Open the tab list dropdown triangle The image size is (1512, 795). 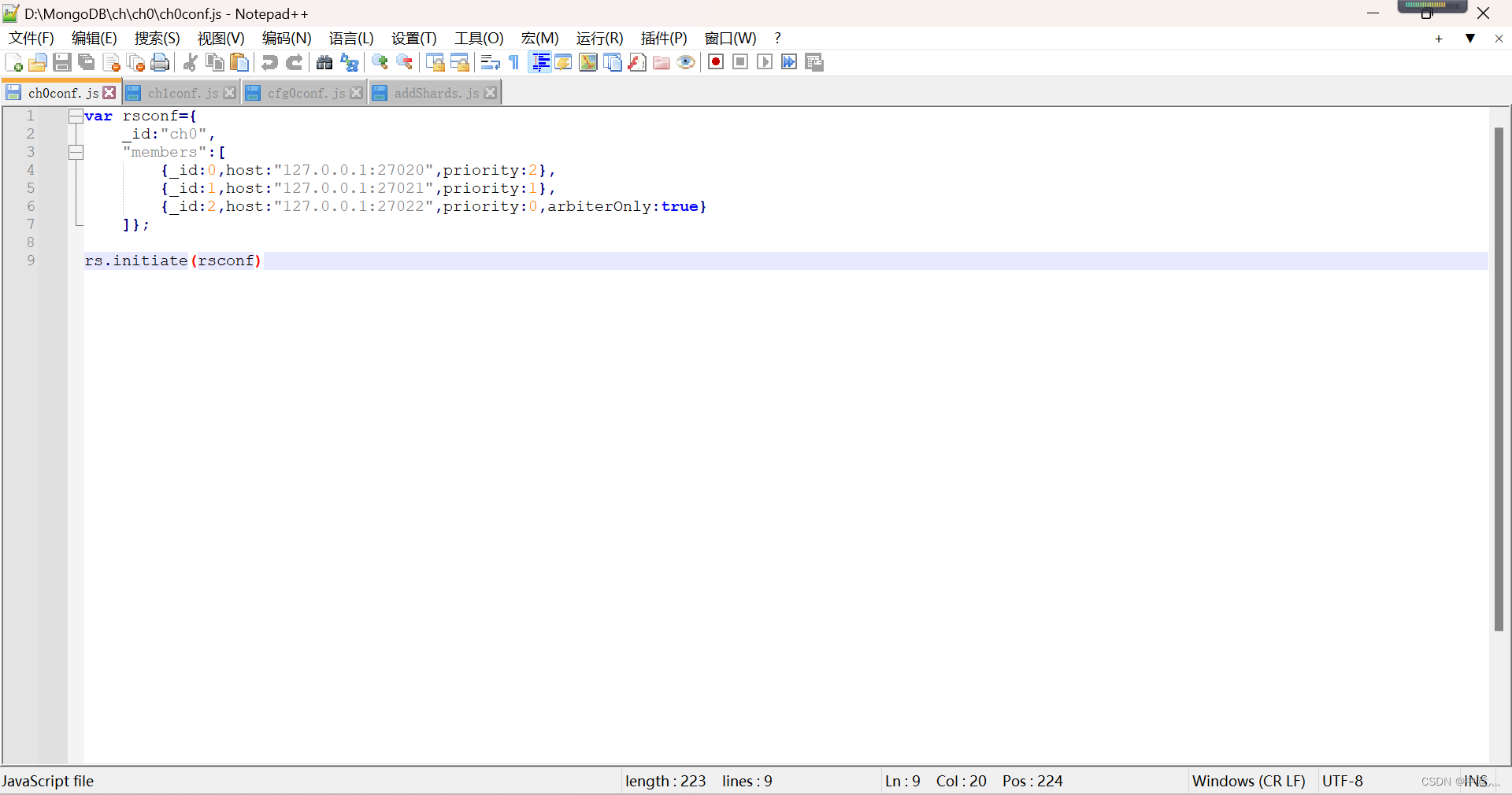(x=1469, y=39)
